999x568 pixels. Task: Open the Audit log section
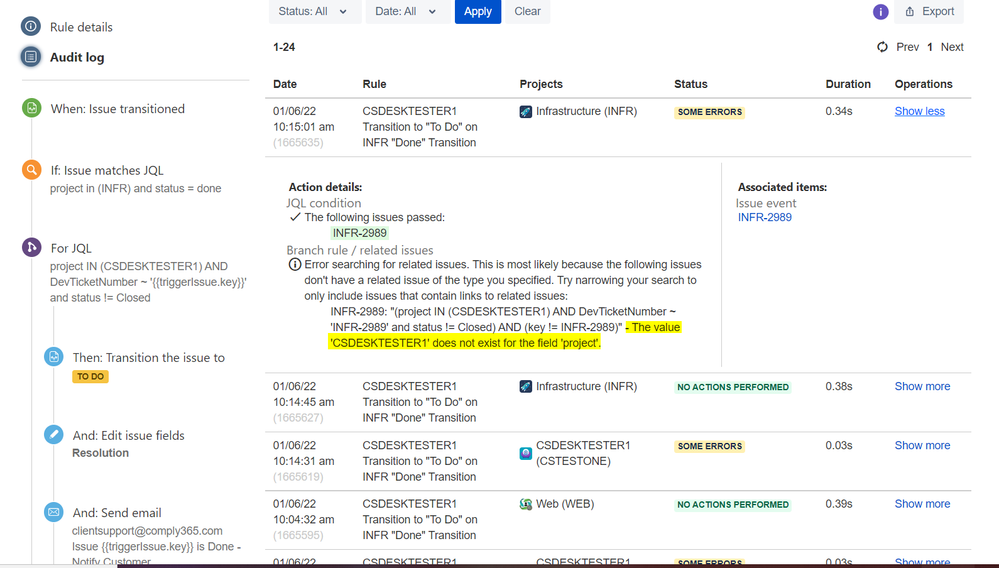tap(77, 57)
